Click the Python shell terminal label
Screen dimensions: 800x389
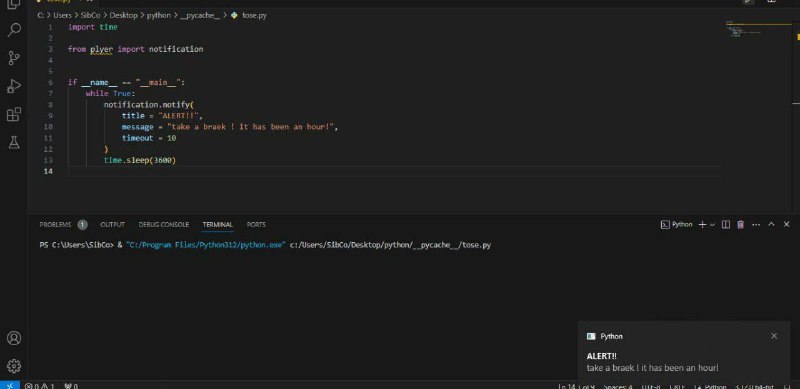(x=677, y=225)
